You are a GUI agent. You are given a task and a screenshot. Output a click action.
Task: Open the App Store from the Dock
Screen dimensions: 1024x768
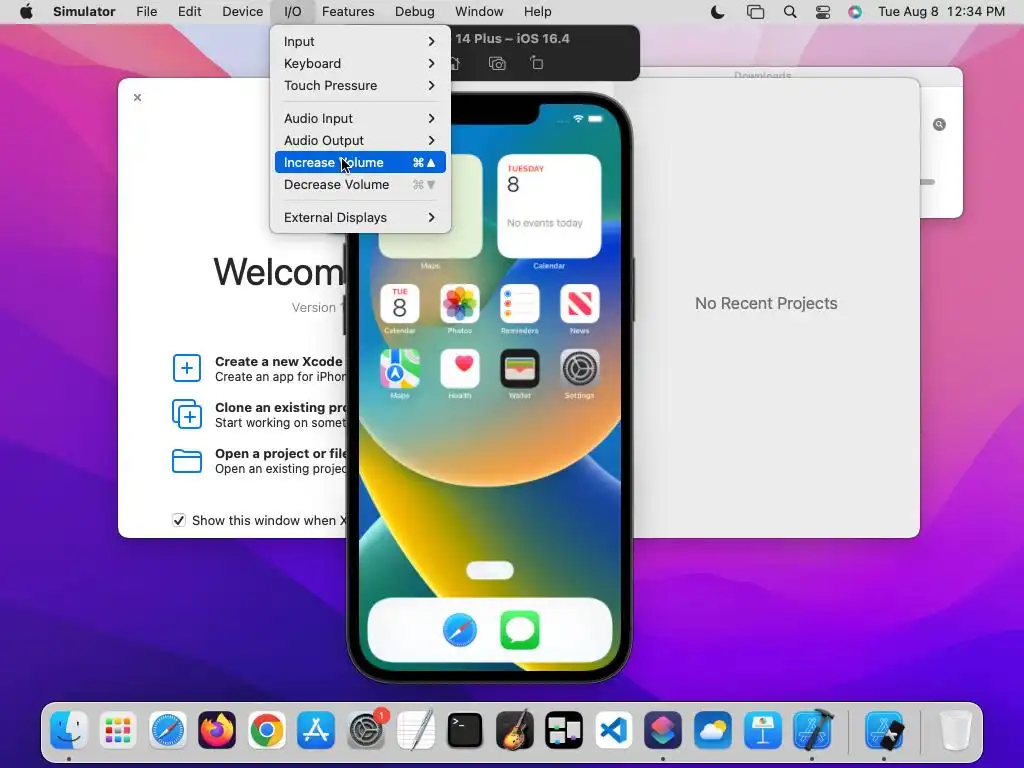pyautogui.click(x=316, y=729)
